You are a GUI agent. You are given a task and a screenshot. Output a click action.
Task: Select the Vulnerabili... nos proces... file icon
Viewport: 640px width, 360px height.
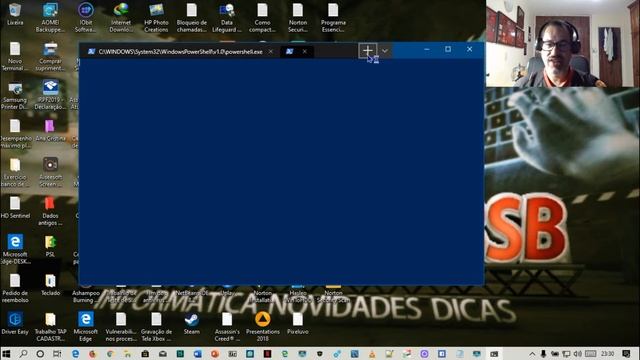pyautogui.click(x=121, y=327)
